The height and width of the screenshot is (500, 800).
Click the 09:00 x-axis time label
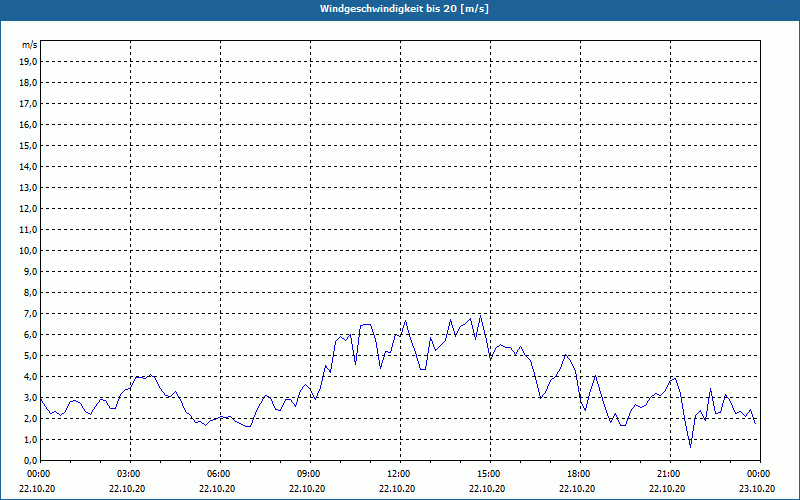click(x=310, y=474)
